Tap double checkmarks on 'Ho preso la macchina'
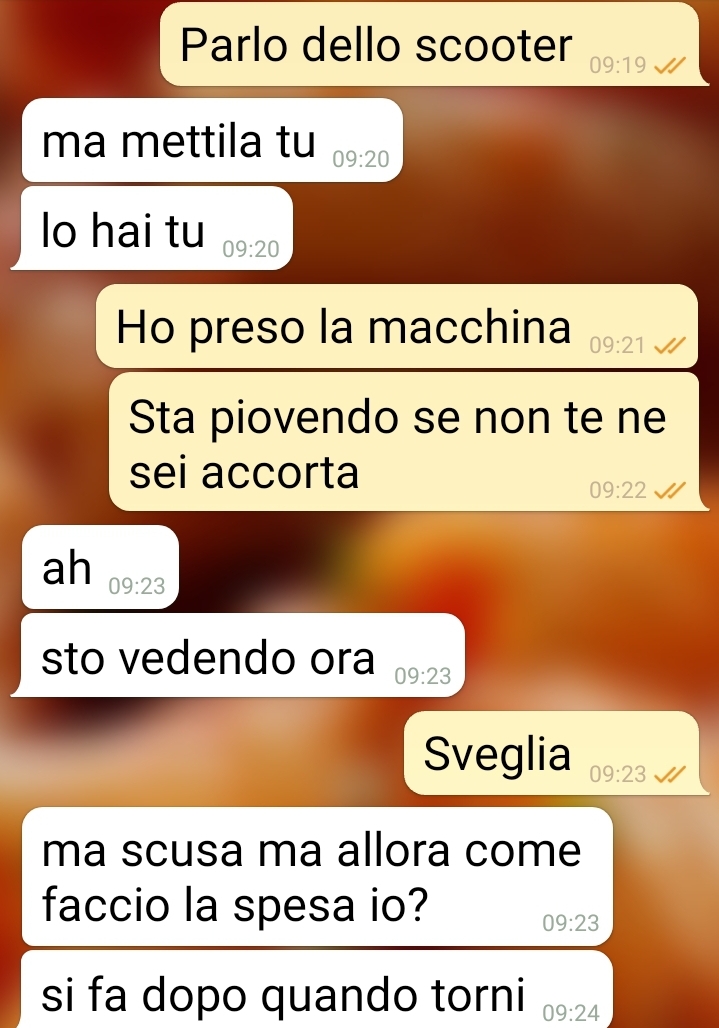This screenshot has width=719, height=1028. click(670, 345)
